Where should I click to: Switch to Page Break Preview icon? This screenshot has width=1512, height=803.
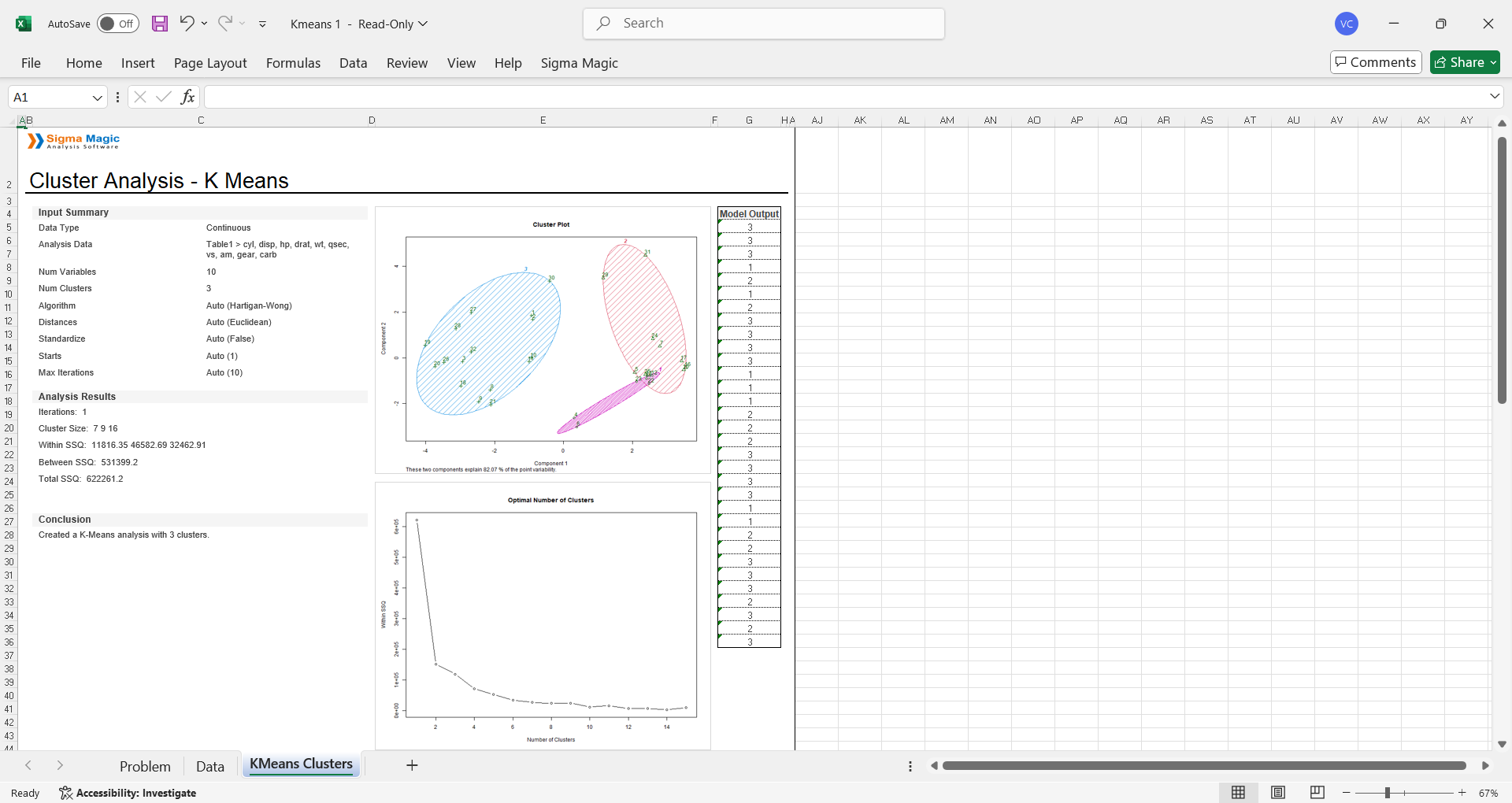[1317, 793]
